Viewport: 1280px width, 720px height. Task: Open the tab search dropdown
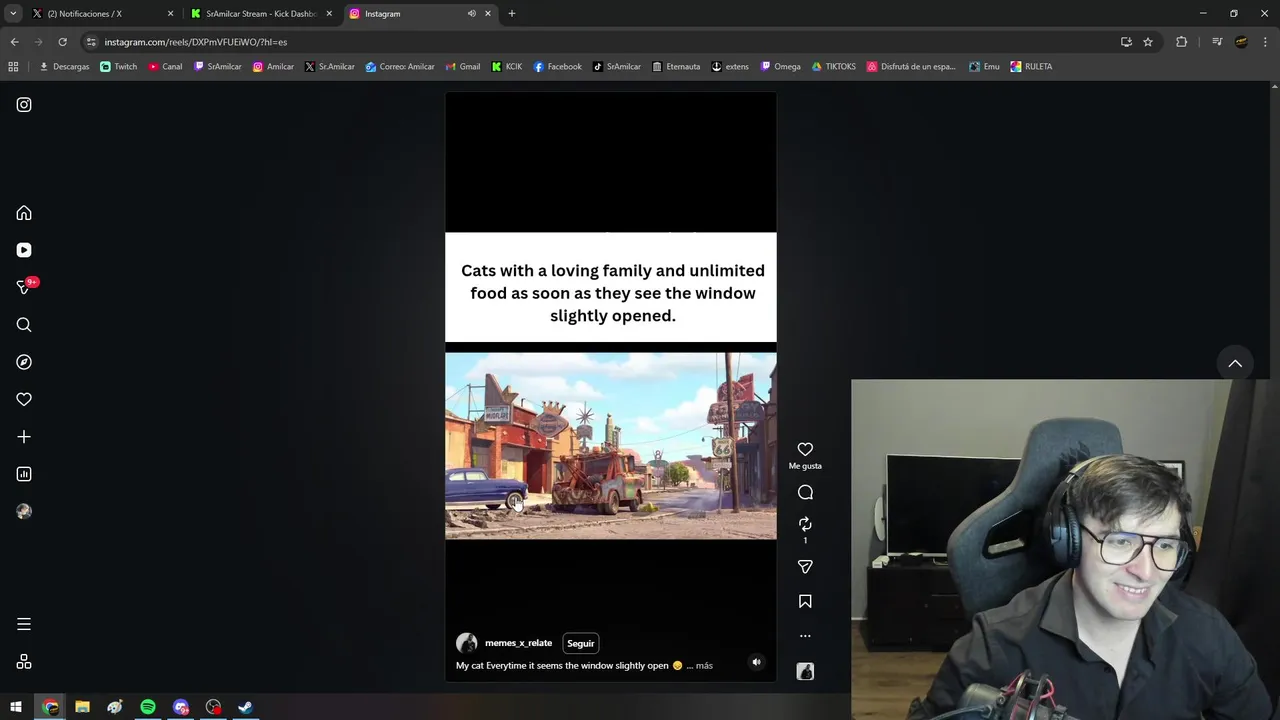point(13,14)
